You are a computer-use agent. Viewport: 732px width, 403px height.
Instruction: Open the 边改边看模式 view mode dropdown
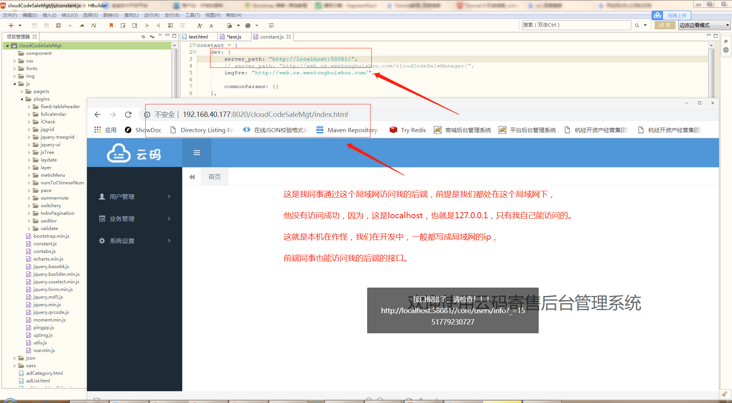tap(704, 25)
